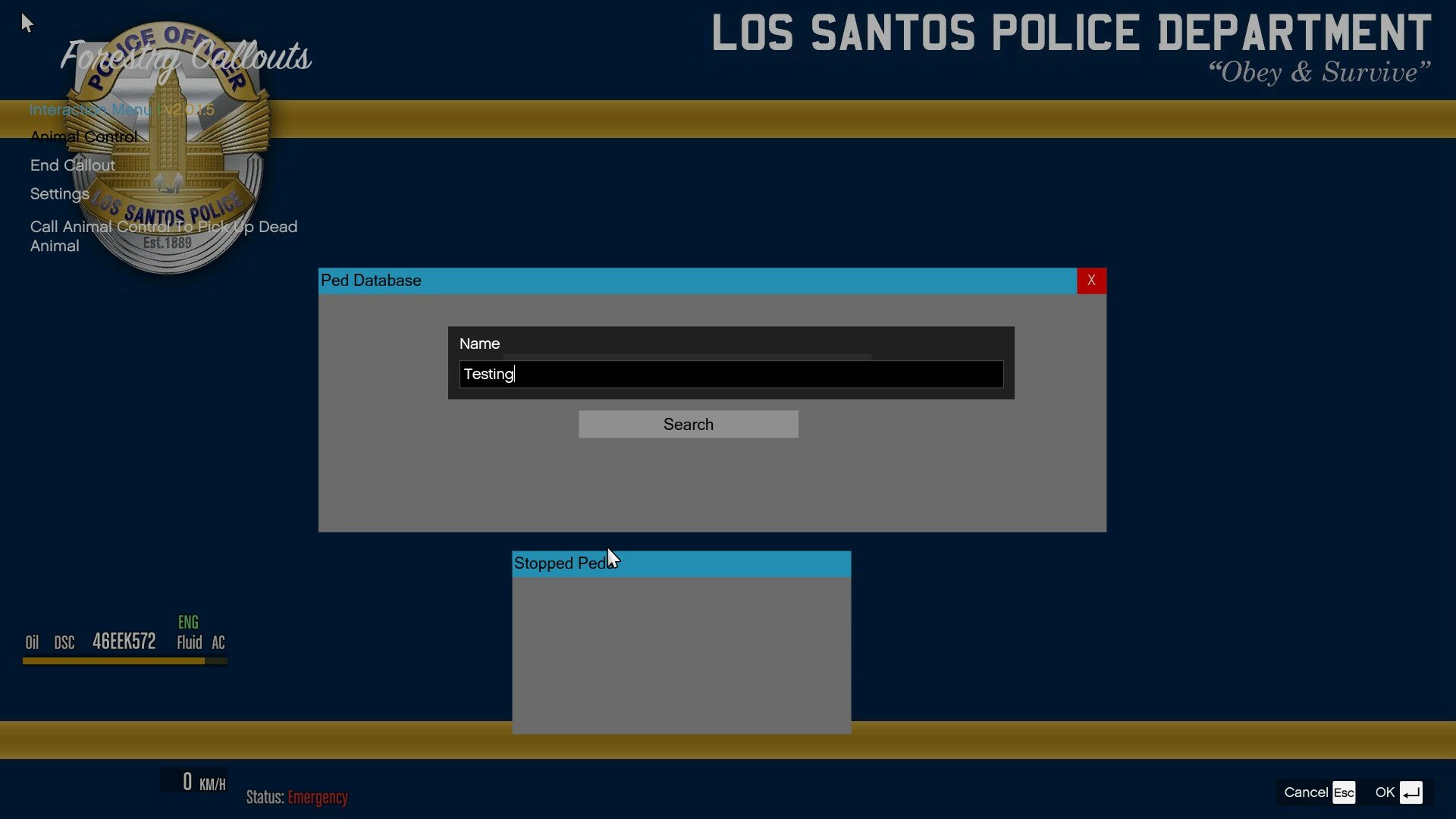
Task: Click the license plate 46EEK572 readout
Action: [124, 642]
